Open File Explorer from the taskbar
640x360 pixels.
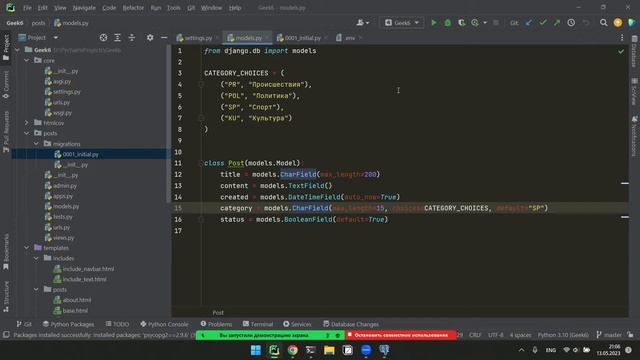[329, 350]
